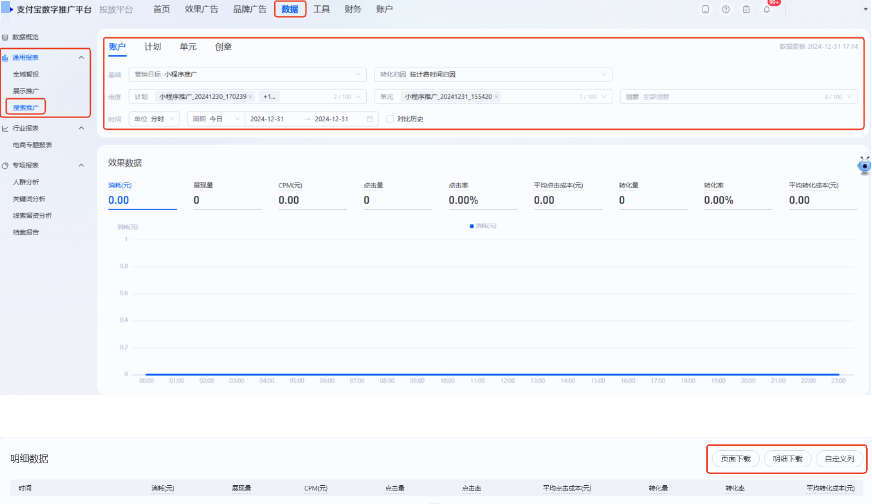Open the 单元 multi-select dropdown arrow
Viewport: 872px width, 504px height.
click(604, 97)
